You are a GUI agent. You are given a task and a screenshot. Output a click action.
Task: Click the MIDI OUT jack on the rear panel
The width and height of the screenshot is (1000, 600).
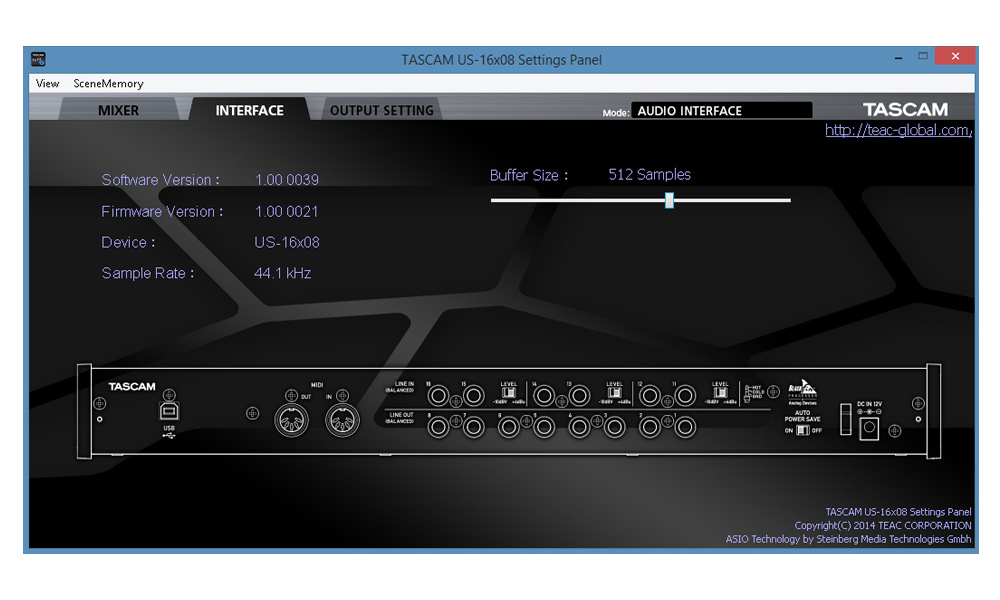coord(291,421)
